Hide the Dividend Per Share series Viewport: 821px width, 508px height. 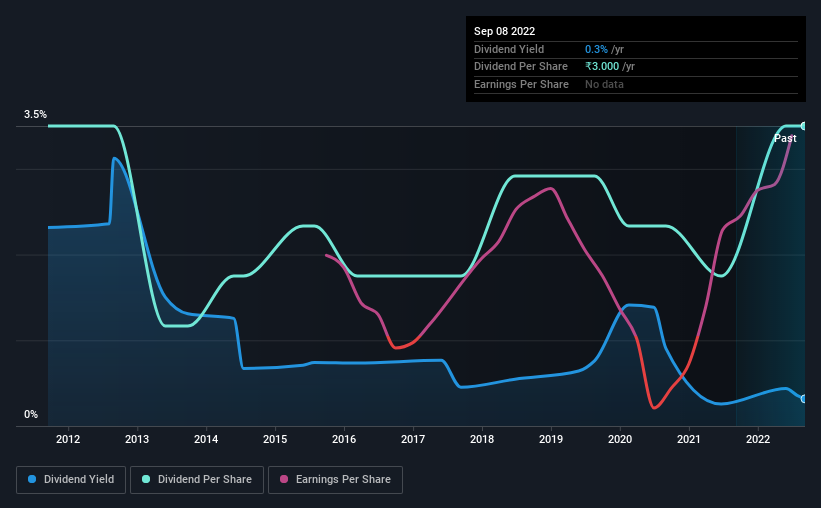pos(202,480)
